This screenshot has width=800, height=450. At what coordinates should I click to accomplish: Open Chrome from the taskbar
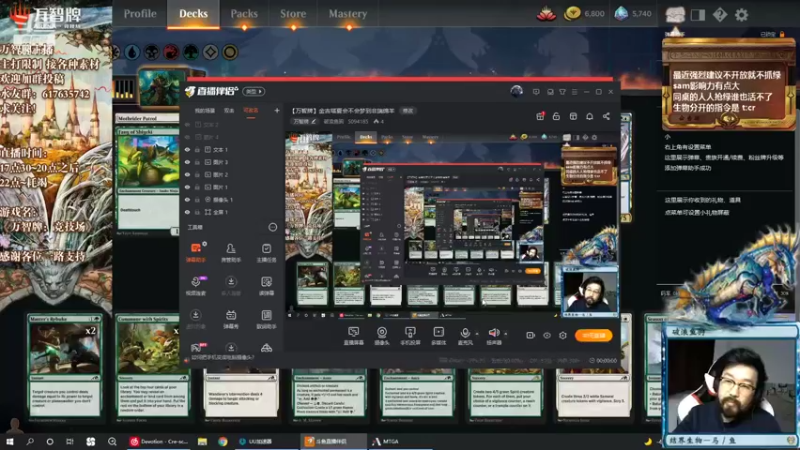tap(222, 441)
